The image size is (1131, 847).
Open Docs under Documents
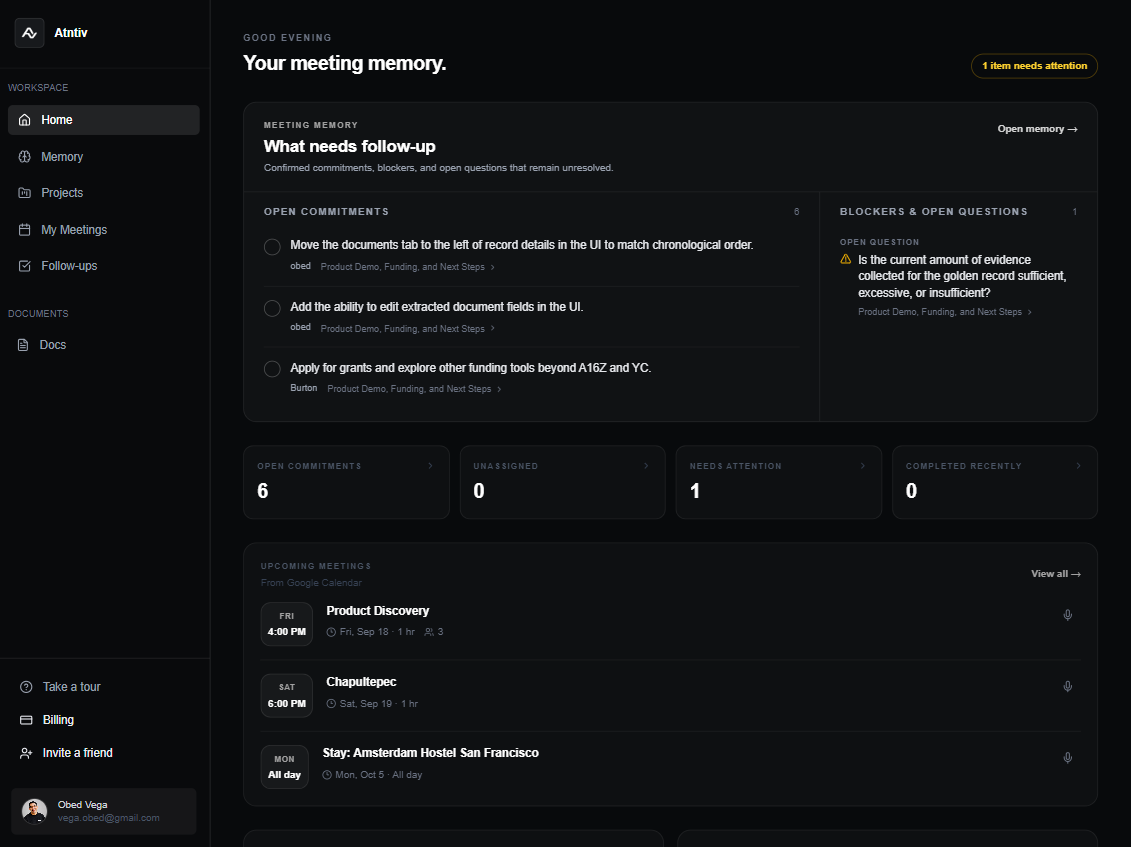[104, 345]
